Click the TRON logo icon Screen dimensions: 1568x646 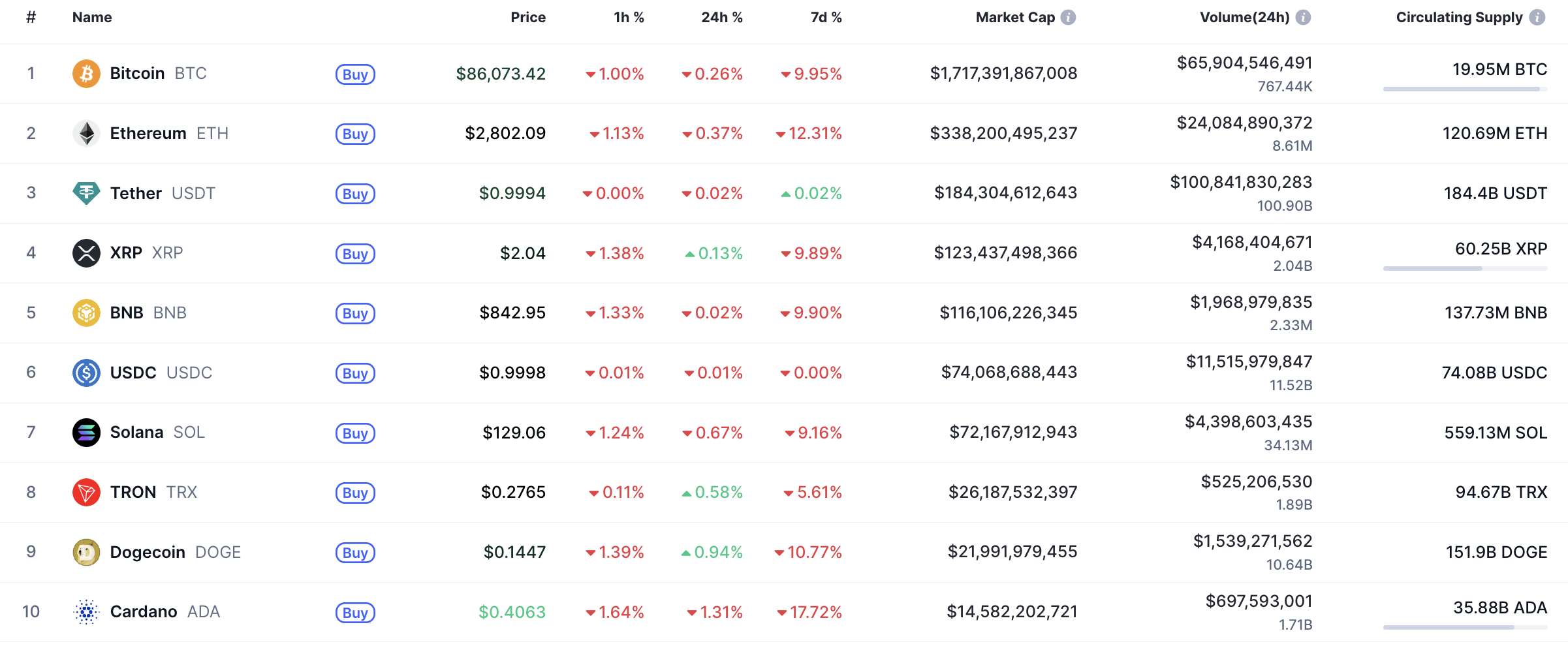click(x=86, y=493)
